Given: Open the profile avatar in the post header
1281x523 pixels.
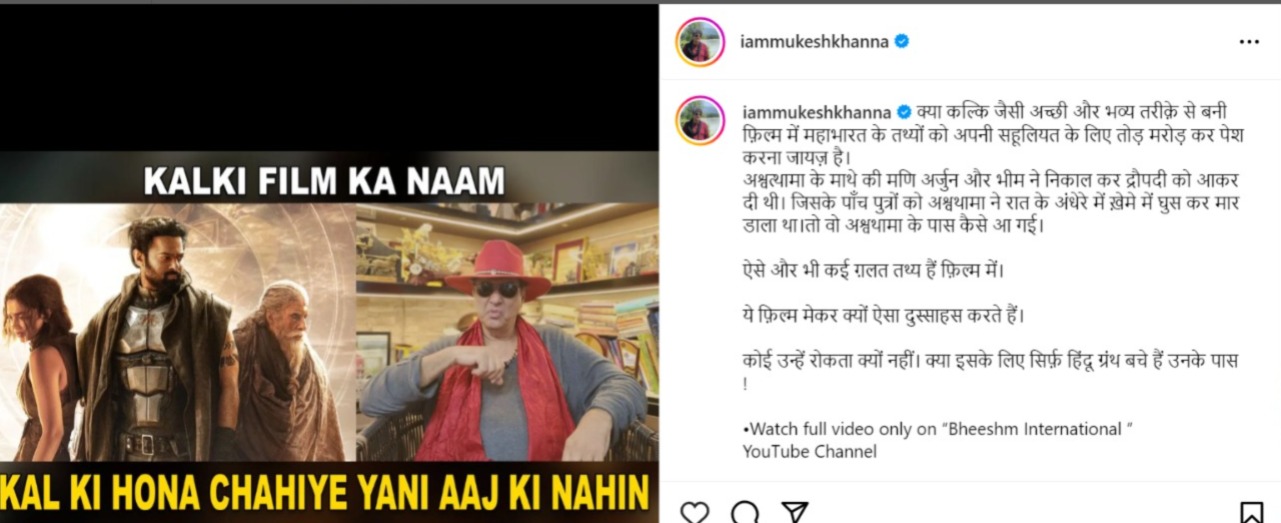Looking at the screenshot, I should tap(700, 42).
